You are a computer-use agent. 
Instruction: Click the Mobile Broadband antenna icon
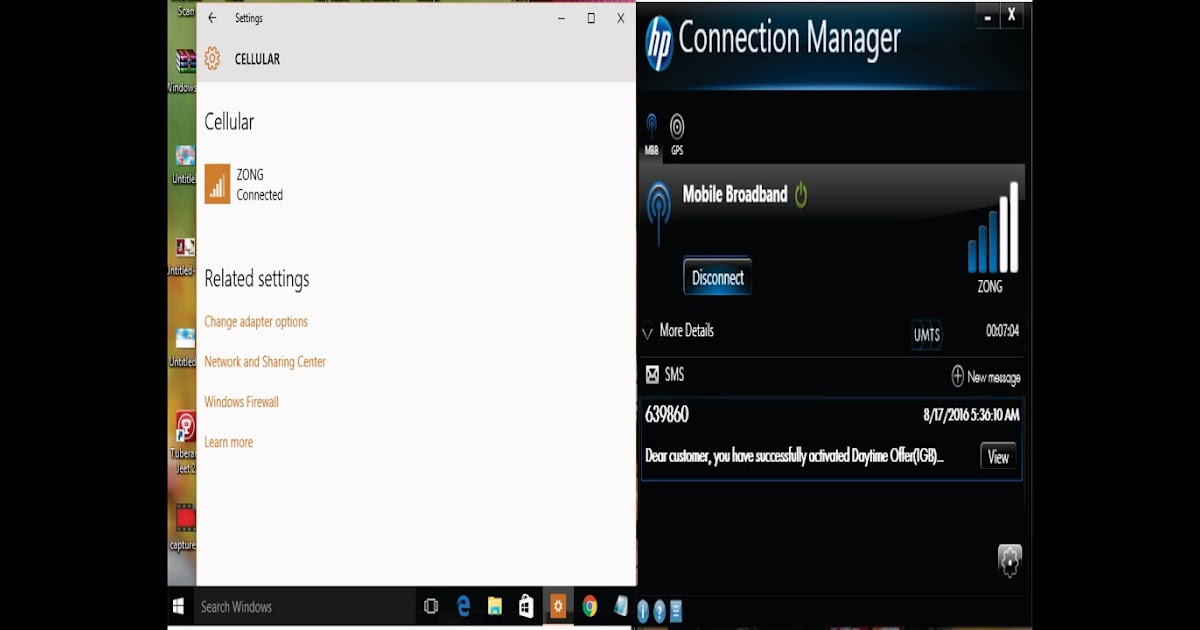[x=659, y=212]
